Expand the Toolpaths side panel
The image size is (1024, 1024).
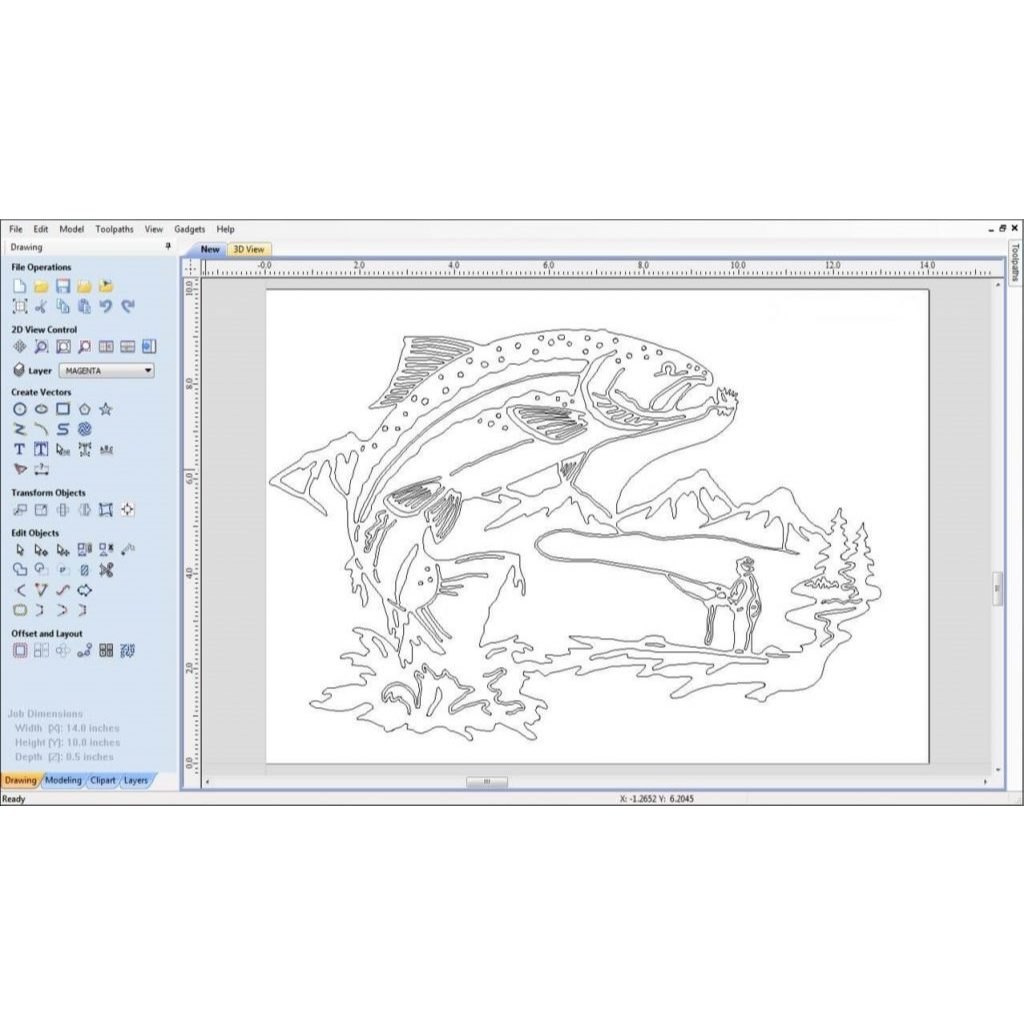(x=1014, y=263)
